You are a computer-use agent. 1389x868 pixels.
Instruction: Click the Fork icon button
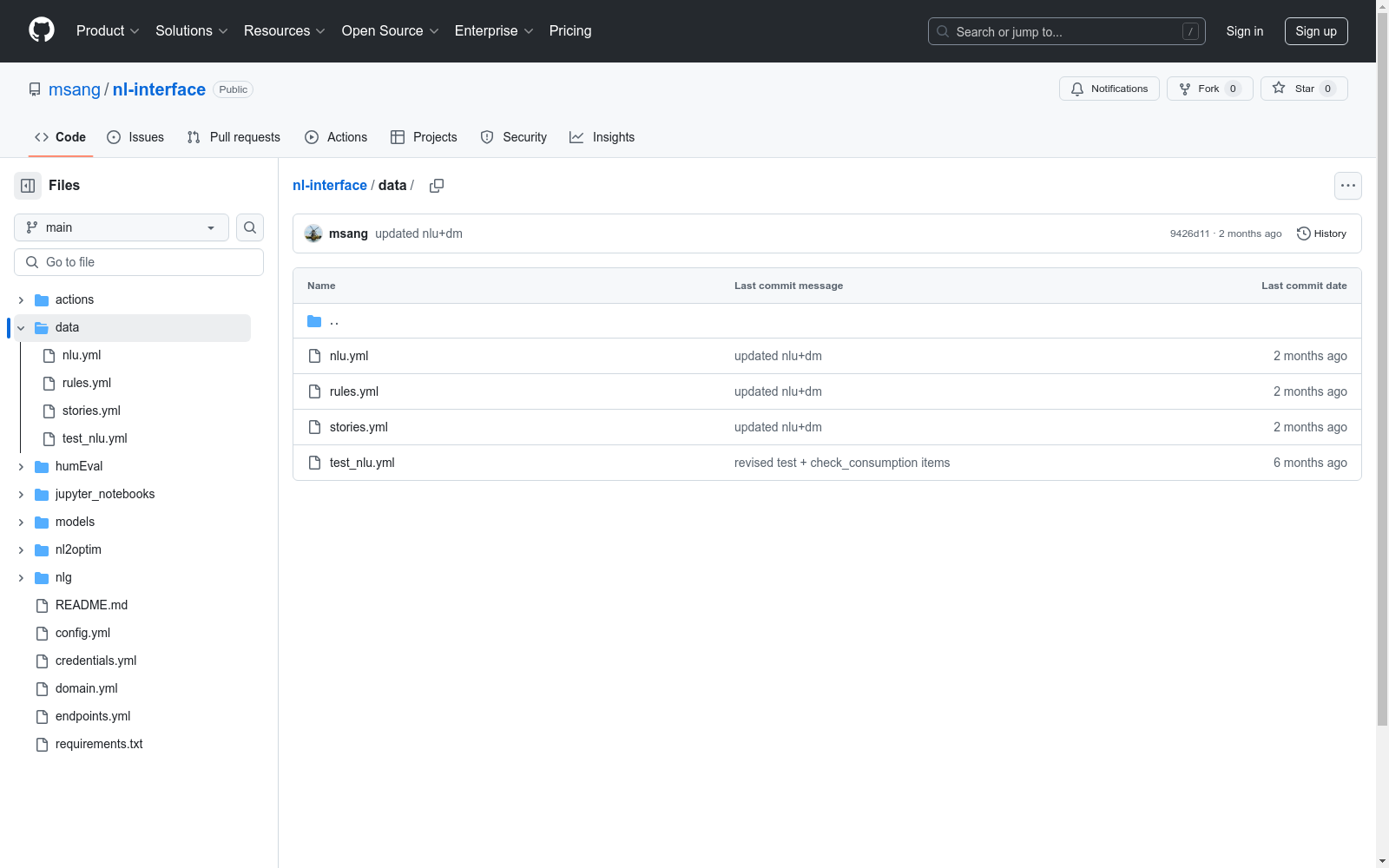1185,89
